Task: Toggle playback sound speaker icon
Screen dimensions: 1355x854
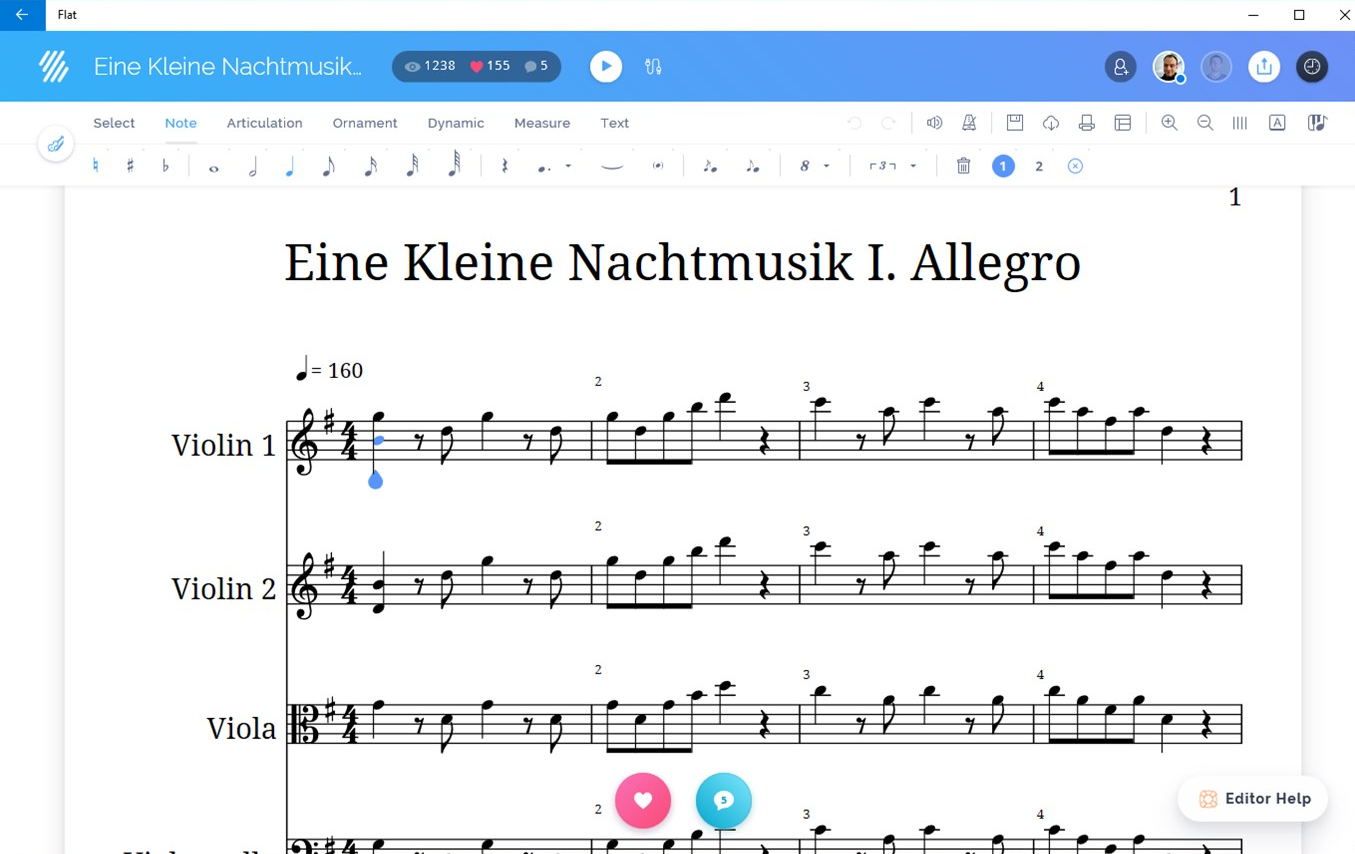Action: click(934, 123)
